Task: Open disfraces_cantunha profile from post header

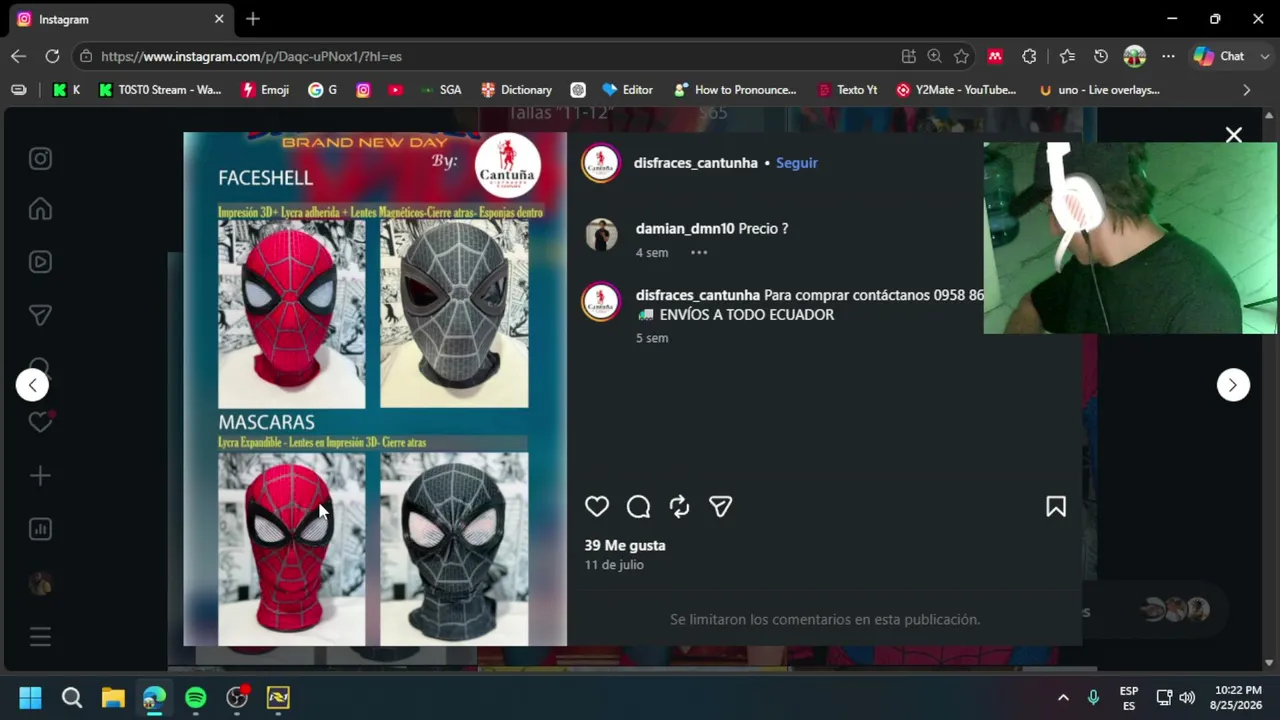Action: coord(696,163)
